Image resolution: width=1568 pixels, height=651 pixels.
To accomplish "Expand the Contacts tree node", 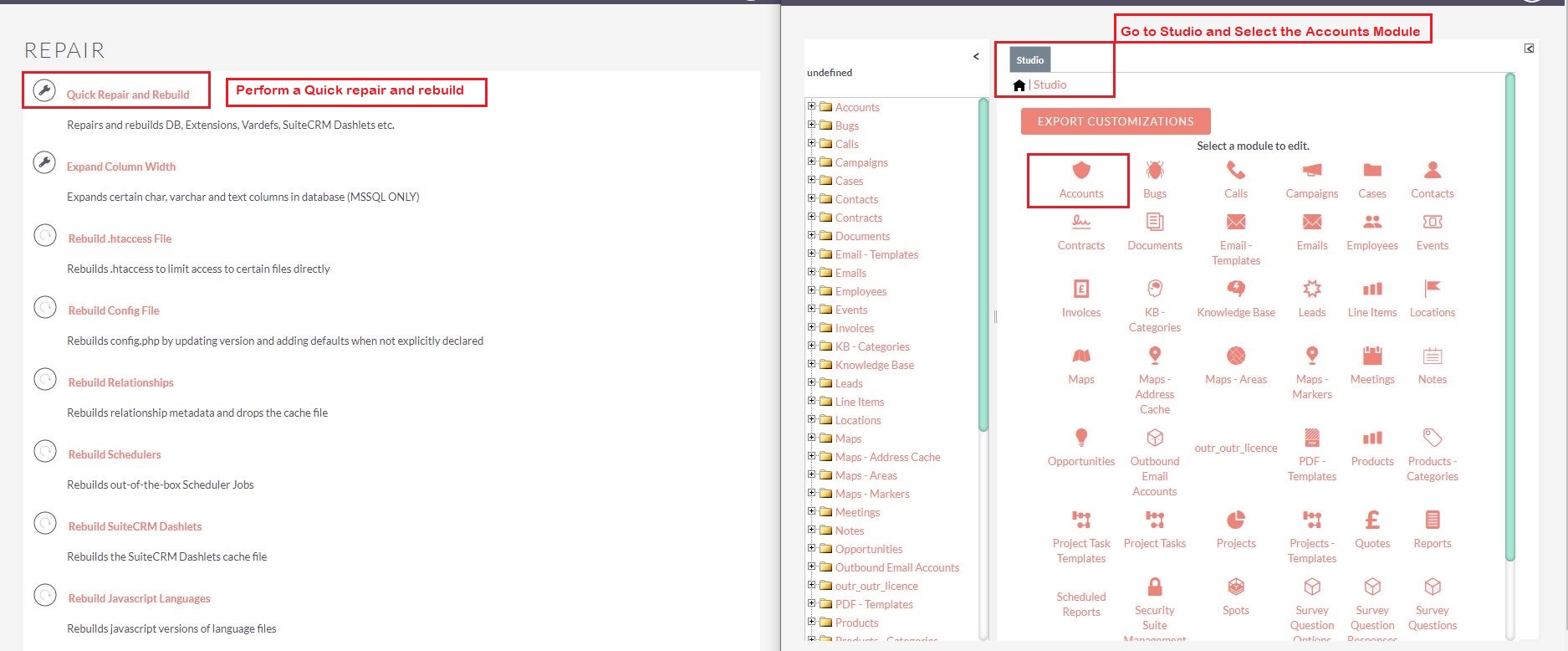I will point(811,198).
